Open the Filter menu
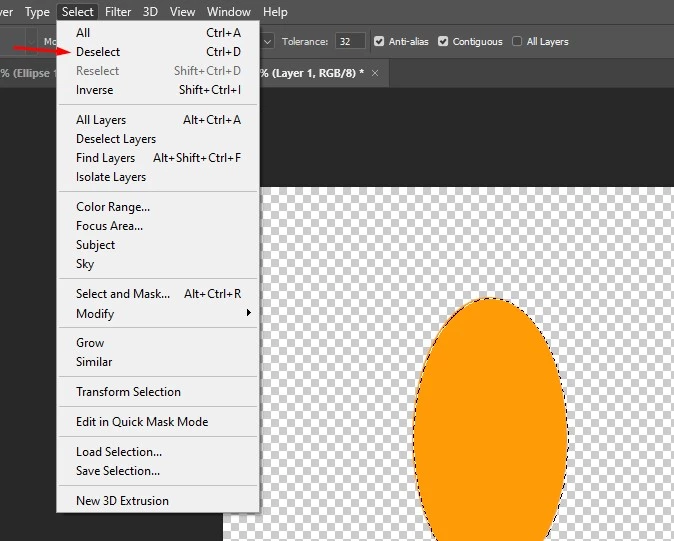This screenshot has height=541, width=674. point(118,12)
